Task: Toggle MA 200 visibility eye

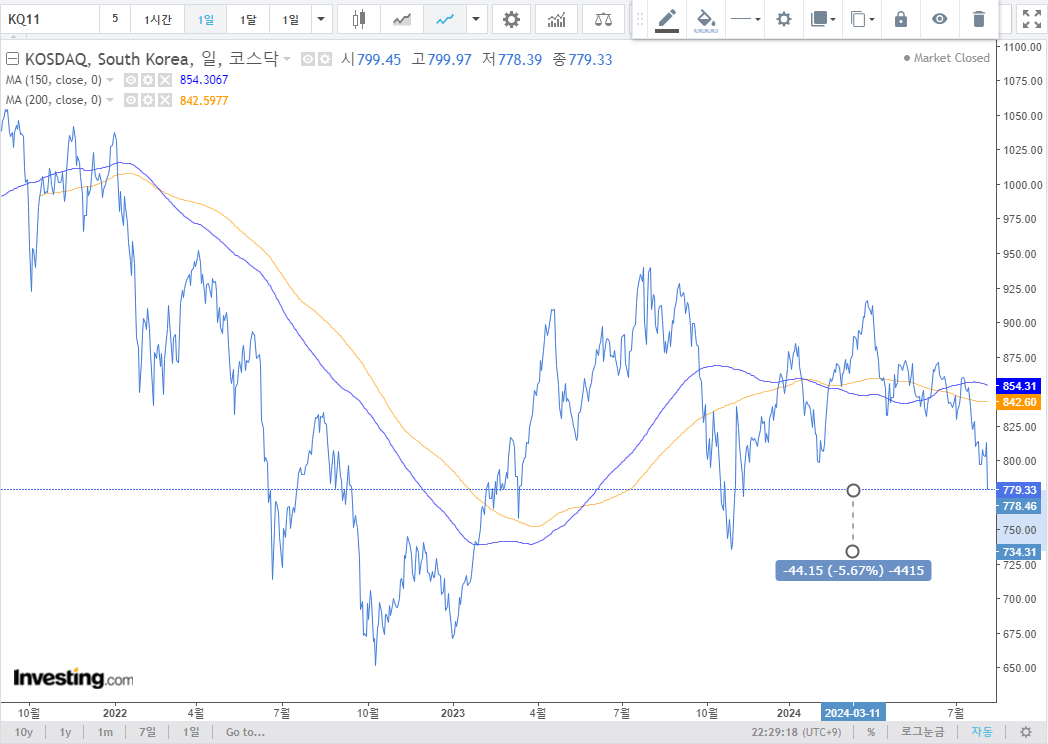Action: pyautogui.click(x=131, y=100)
